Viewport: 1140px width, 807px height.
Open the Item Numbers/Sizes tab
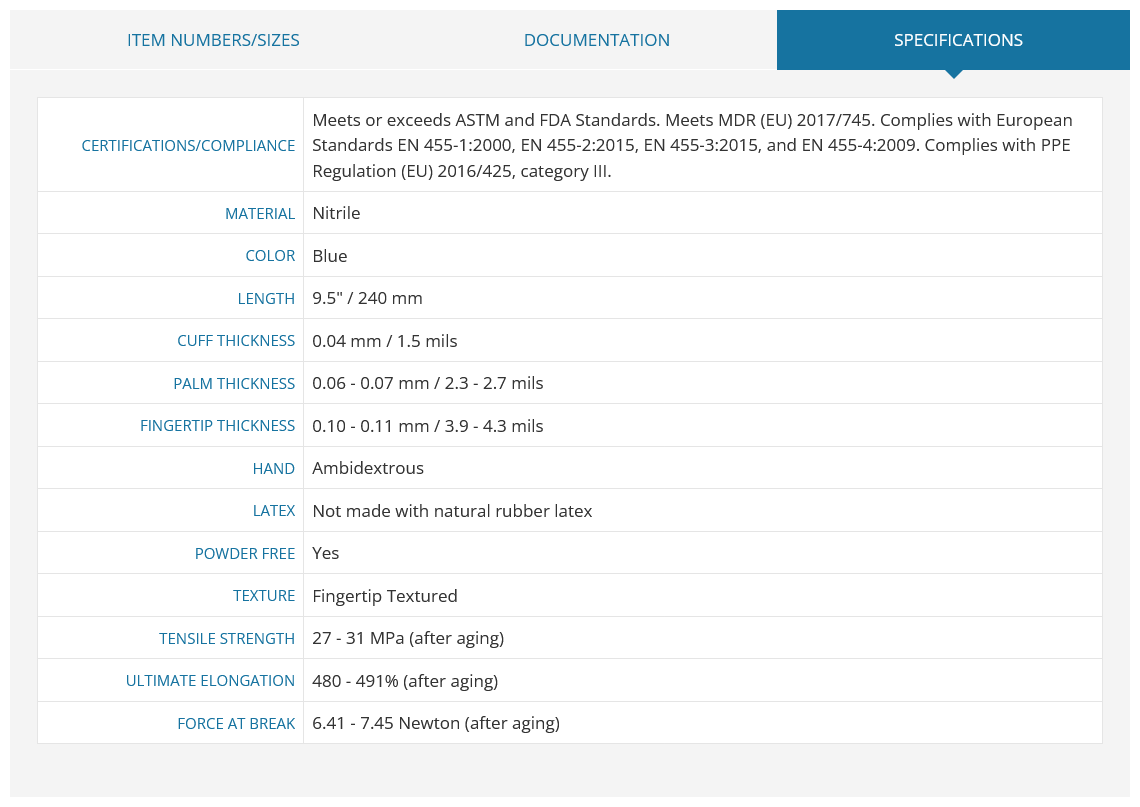click(x=213, y=40)
